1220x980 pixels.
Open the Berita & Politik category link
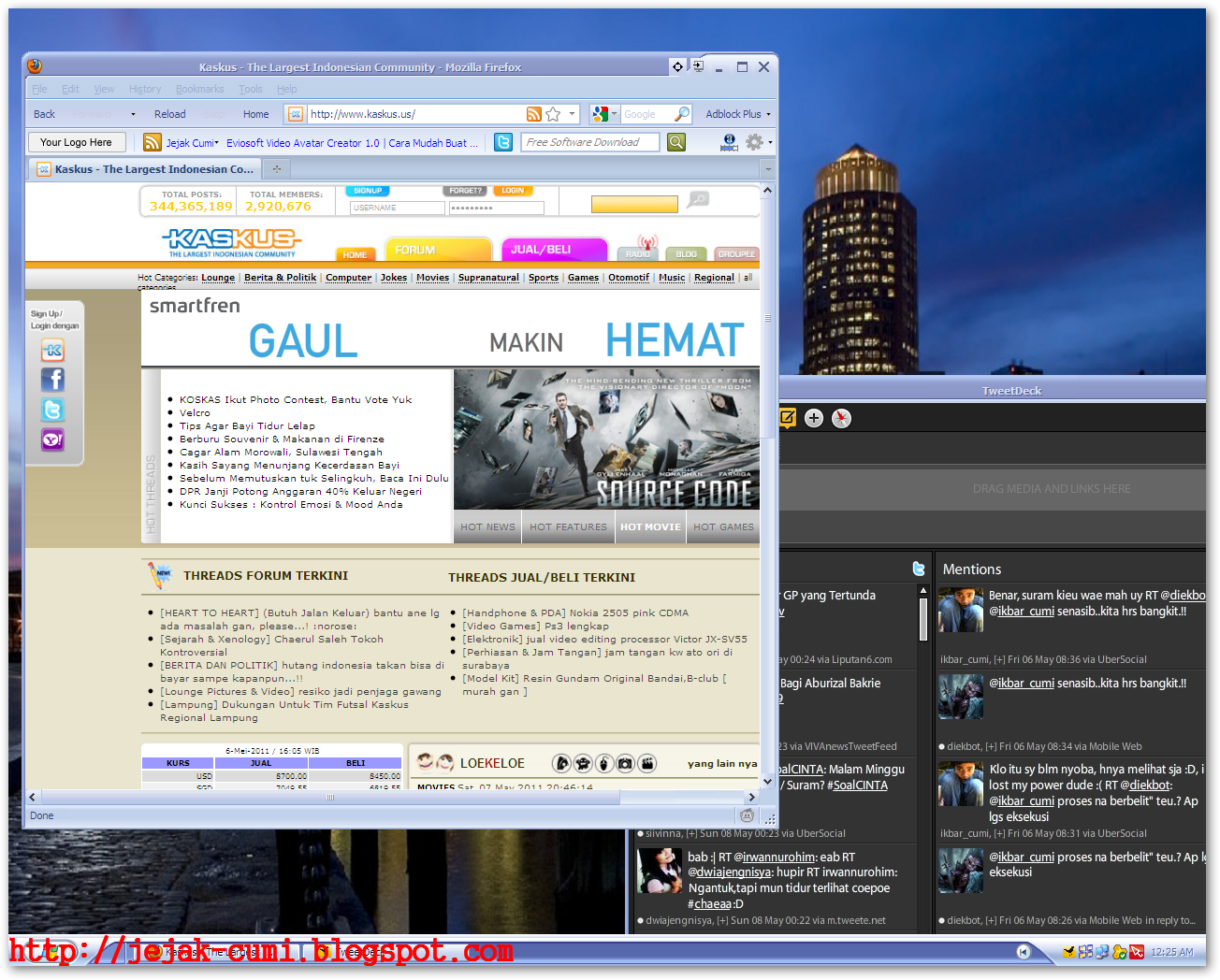(281, 278)
